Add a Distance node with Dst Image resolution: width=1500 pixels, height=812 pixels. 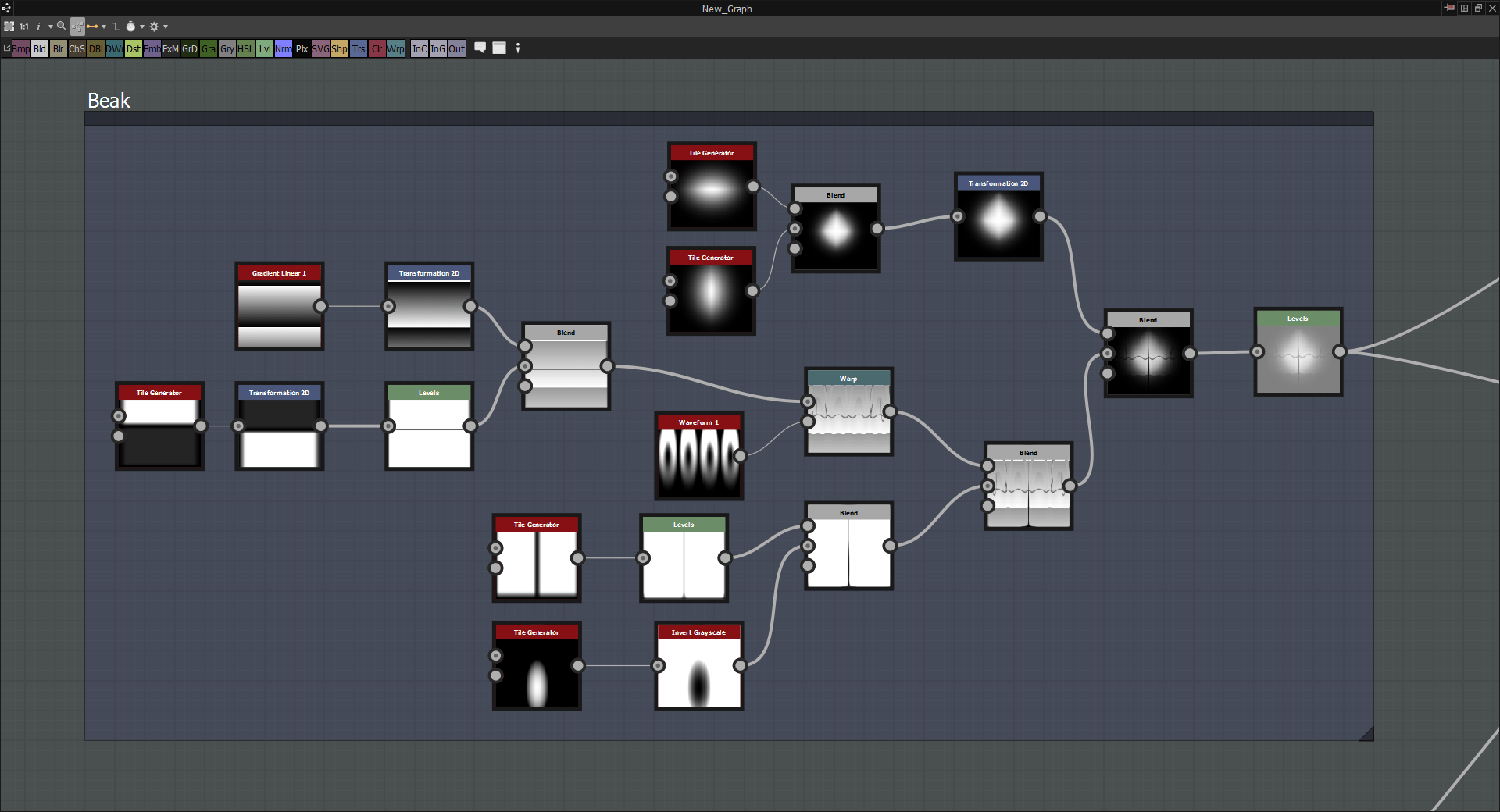click(134, 48)
